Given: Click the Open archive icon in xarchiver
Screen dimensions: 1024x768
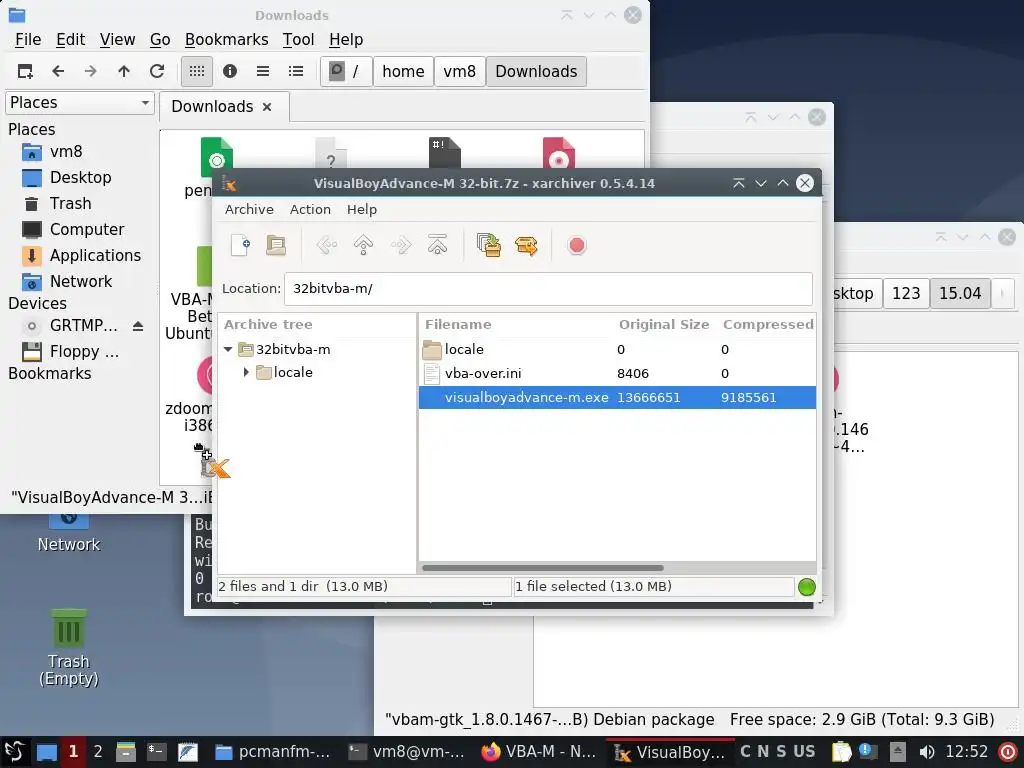Looking at the screenshot, I should click(276, 246).
